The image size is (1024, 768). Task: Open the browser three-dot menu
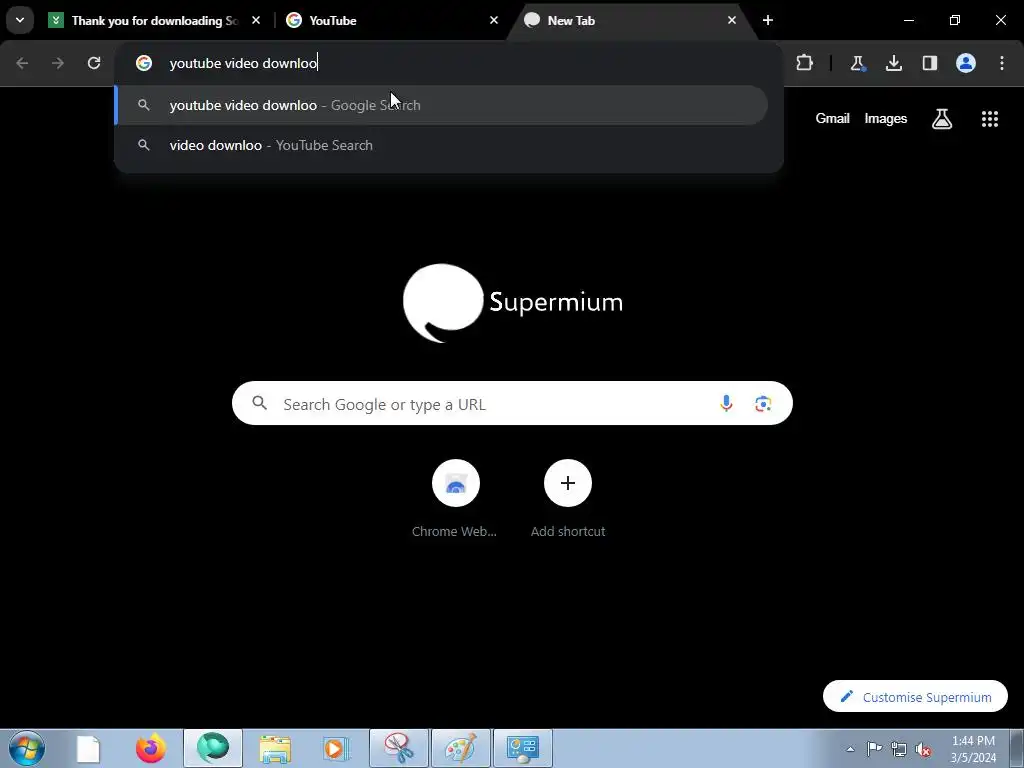[1002, 63]
